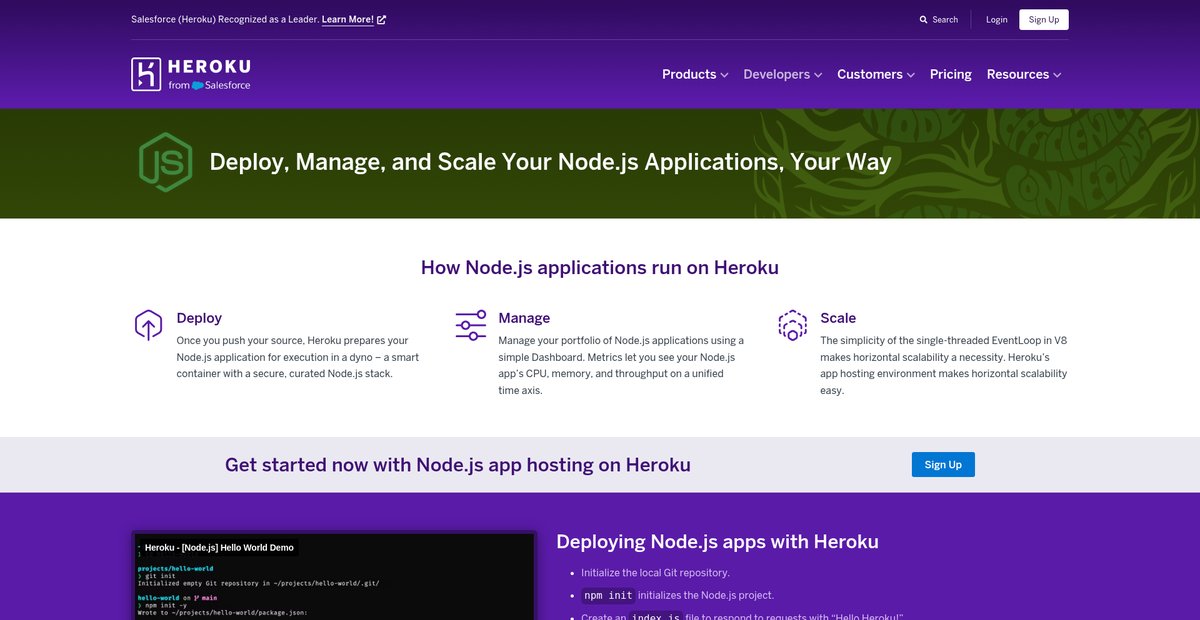Open Search in the top bar

pyautogui.click(x=939, y=20)
